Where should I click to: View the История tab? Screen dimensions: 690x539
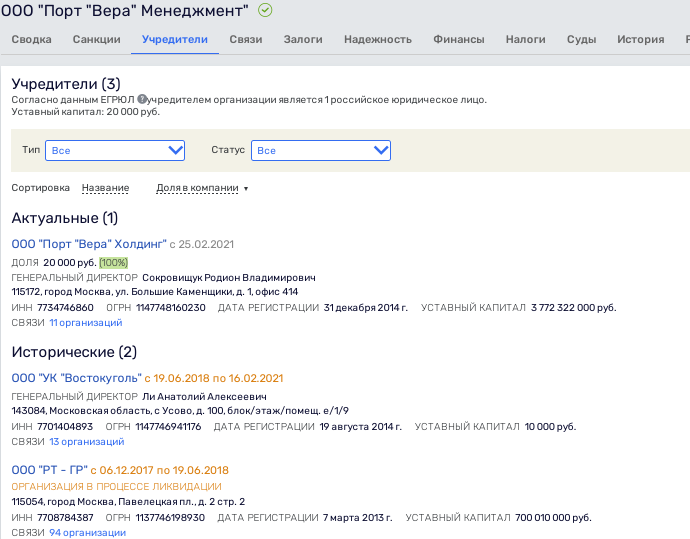(x=640, y=40)
